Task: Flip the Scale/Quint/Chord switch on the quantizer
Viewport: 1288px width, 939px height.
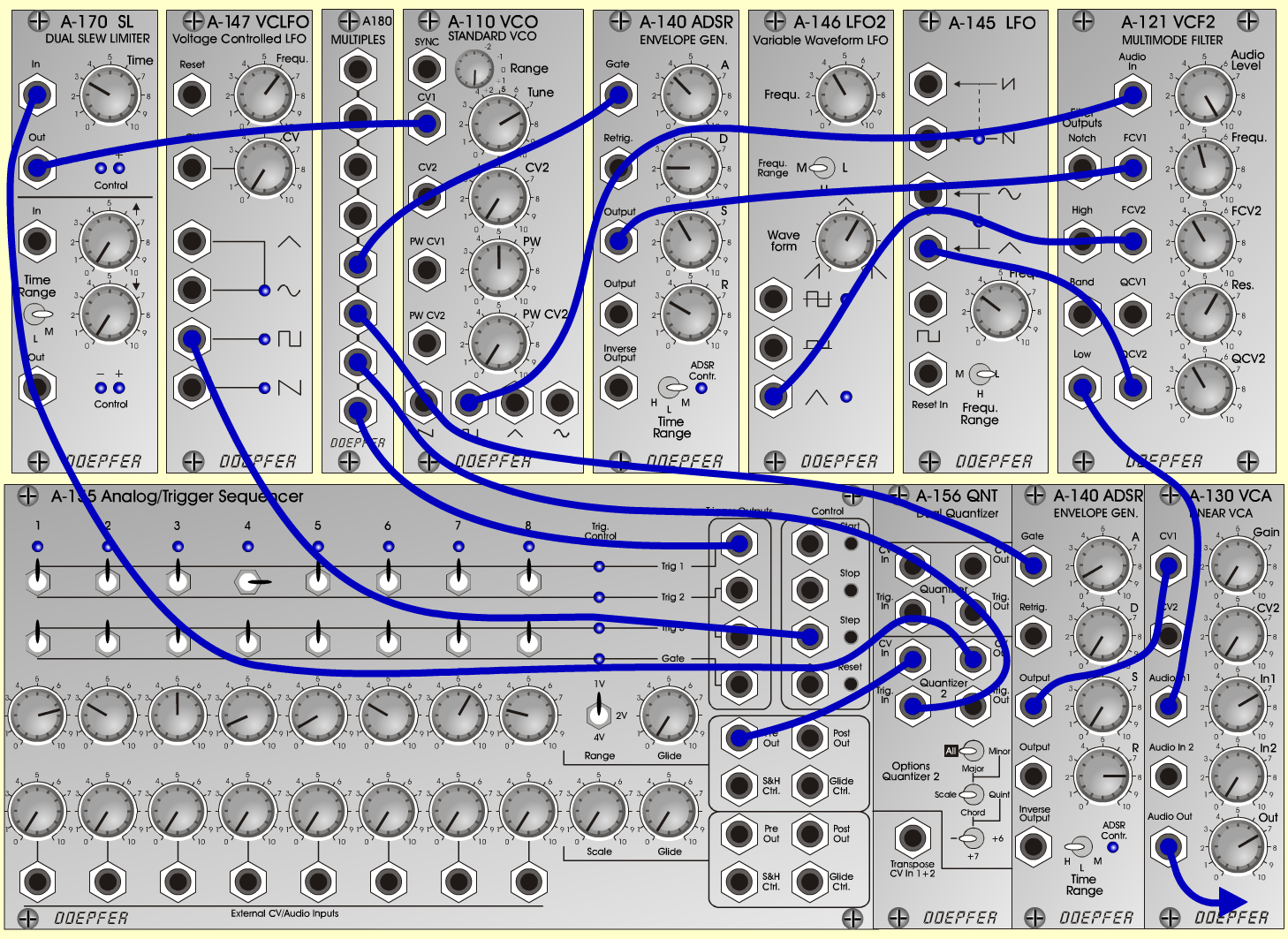Action: tap(972, 794)
